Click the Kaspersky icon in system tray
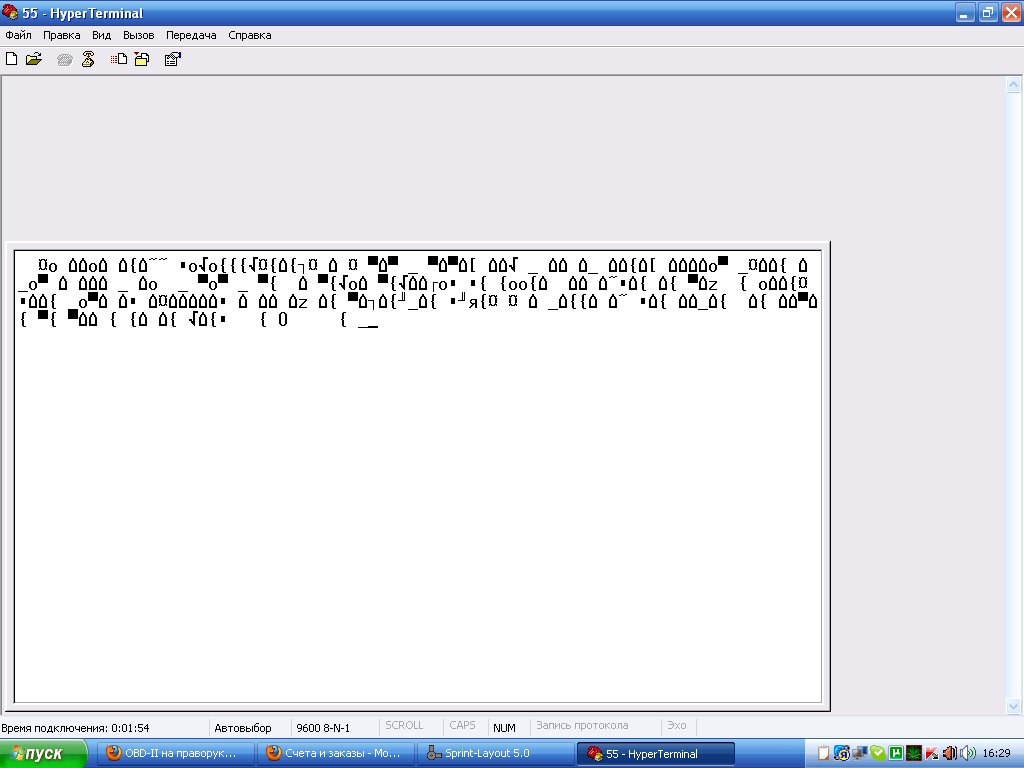Image resolution: width=1024 pixels, height=768 pixels. 932,753
